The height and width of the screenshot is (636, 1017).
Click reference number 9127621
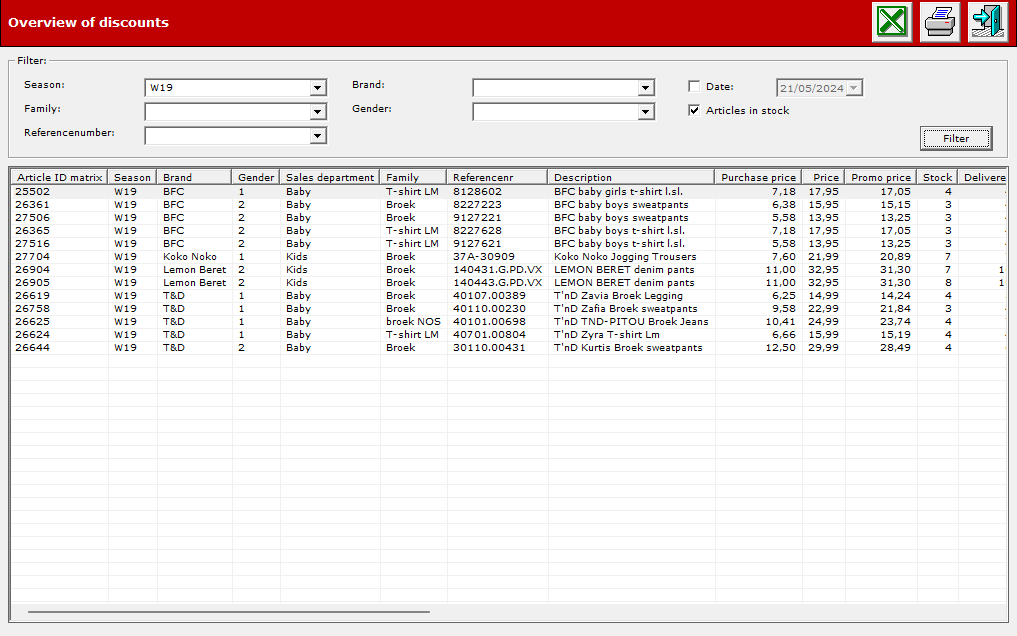pyautogui.click(x=477, y=243)
